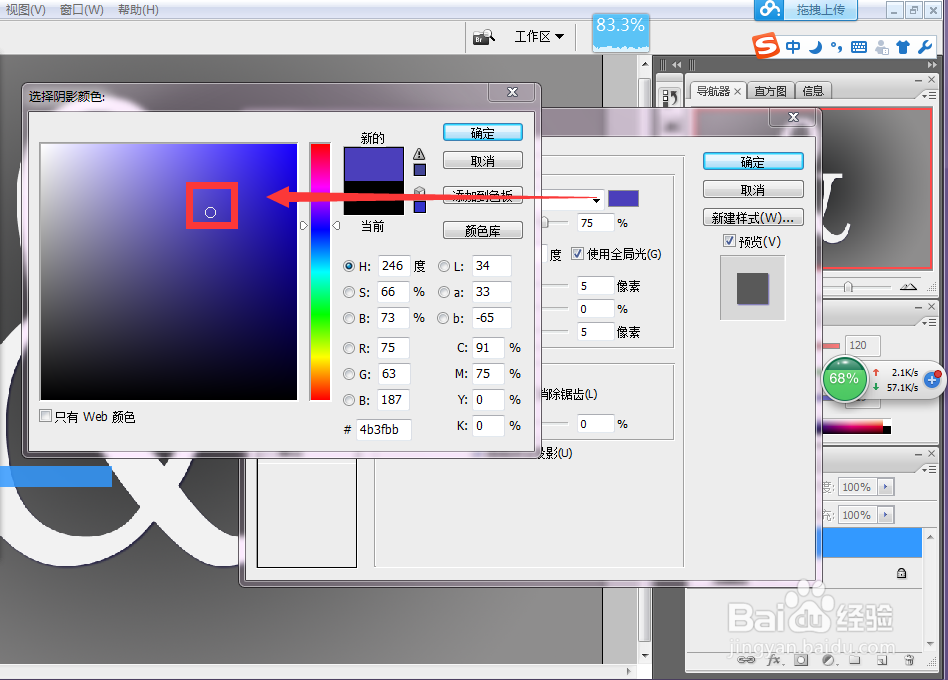Confirm color with color picker 确定 button
948x680 pixels.
[x=482, y=133]
